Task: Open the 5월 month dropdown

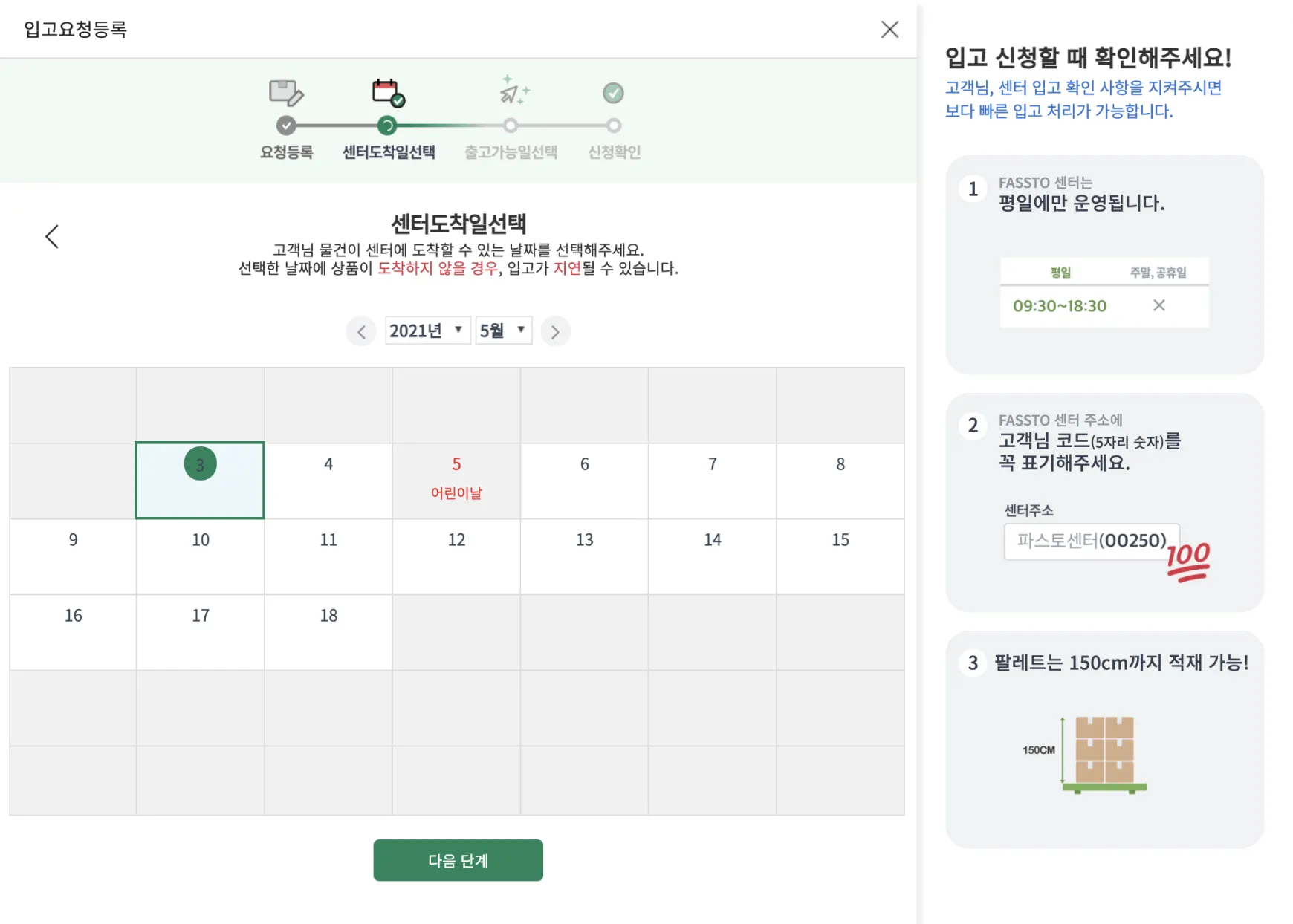Action: pyautogui.click(x=503, y=331)
